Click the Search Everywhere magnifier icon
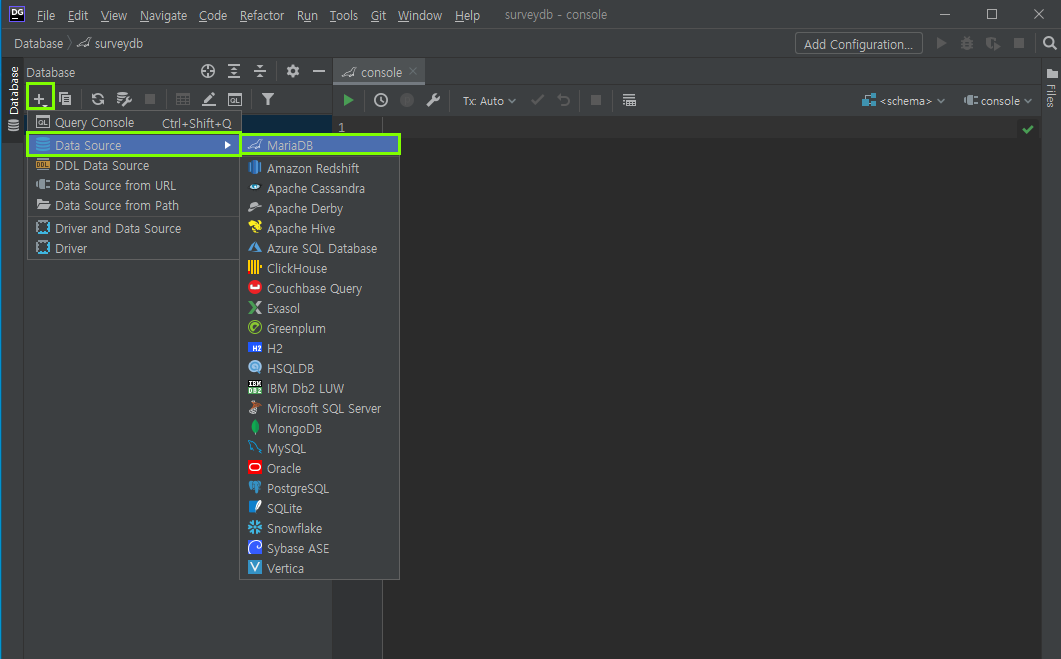 [x=1049, y=43]
